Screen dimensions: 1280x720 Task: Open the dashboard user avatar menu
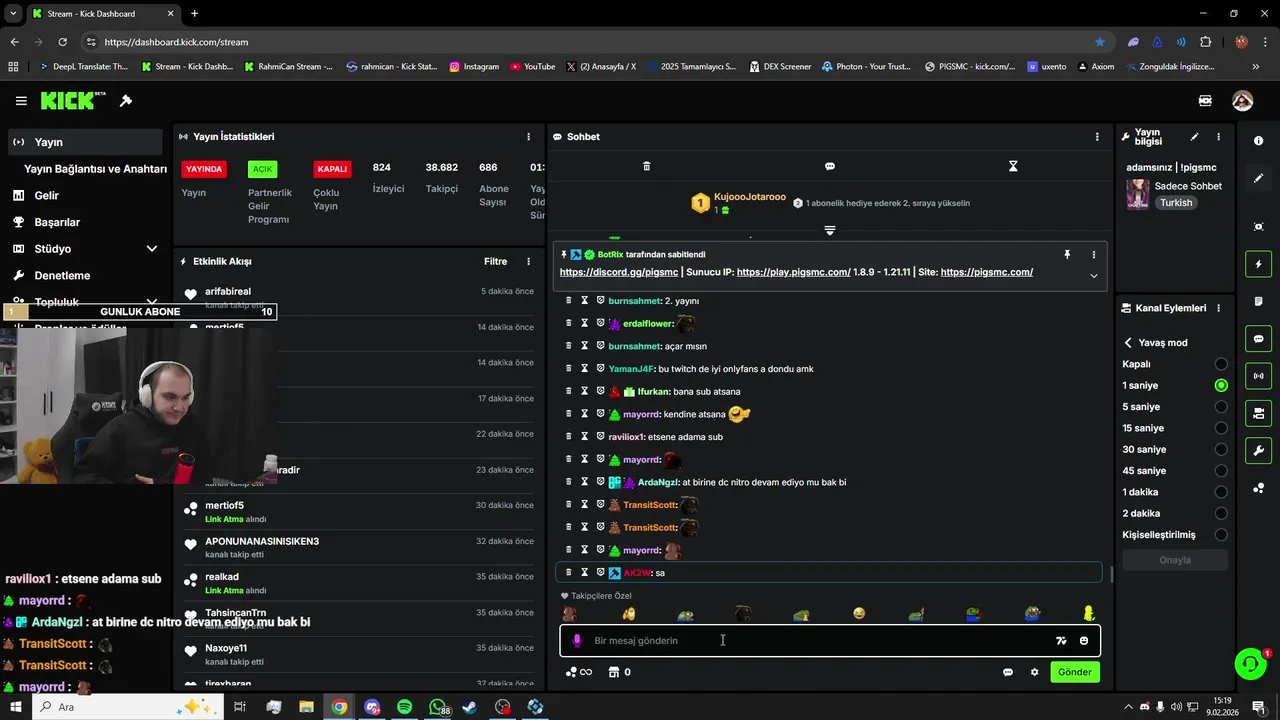1242,101
